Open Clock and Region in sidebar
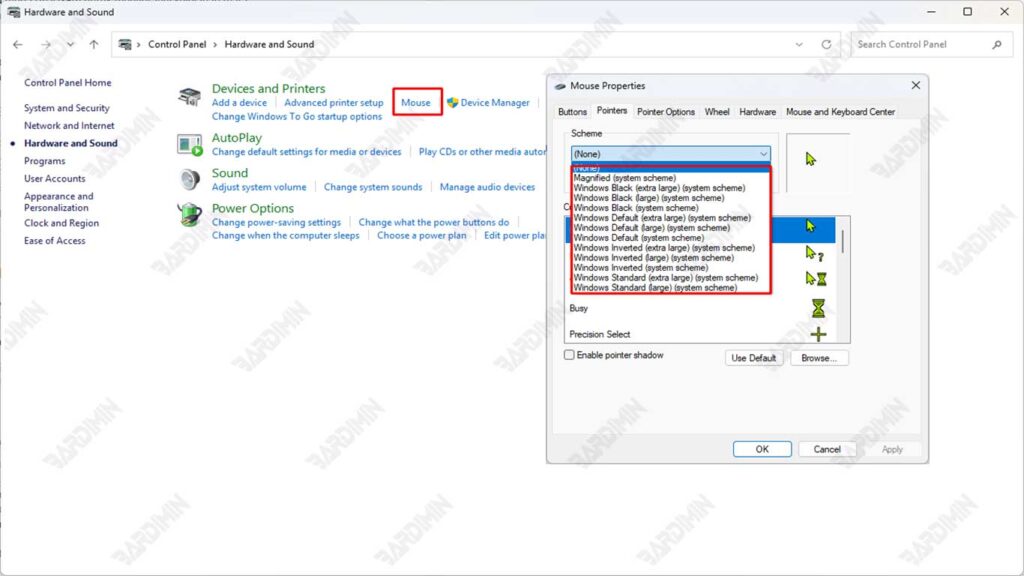 coord(61,223)
